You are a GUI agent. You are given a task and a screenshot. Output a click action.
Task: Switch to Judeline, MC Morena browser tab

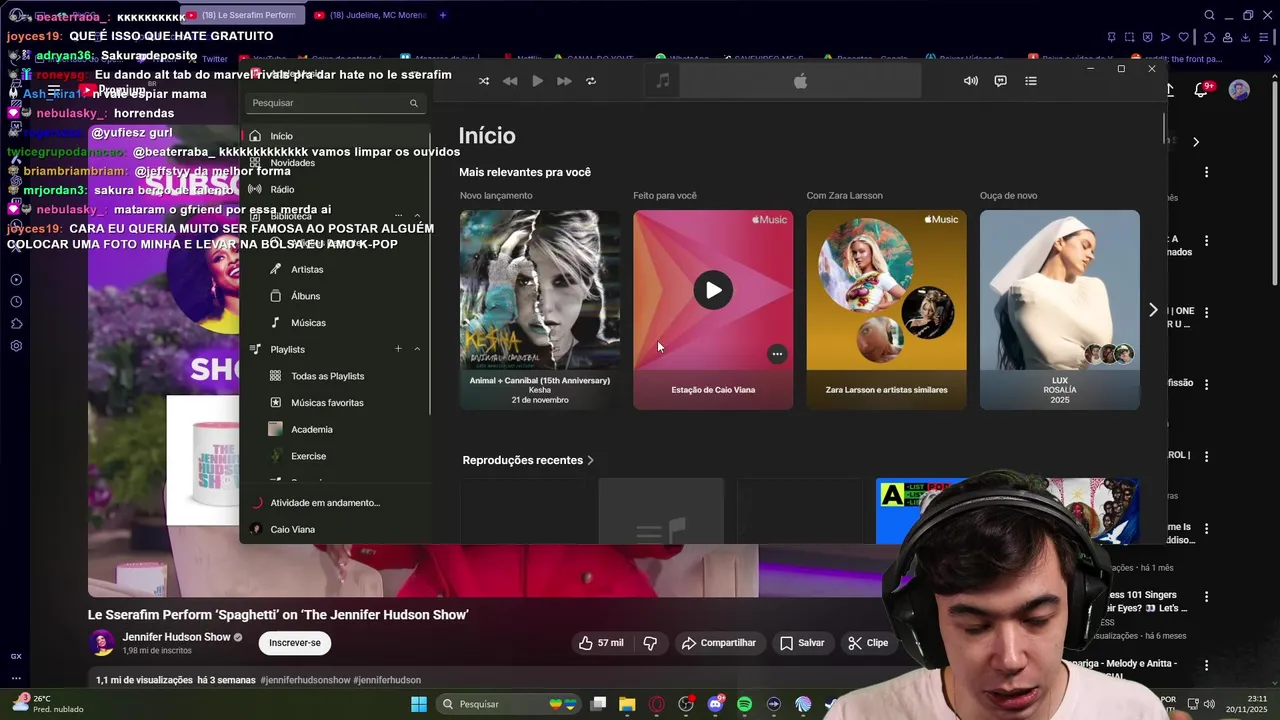(370, 15)
